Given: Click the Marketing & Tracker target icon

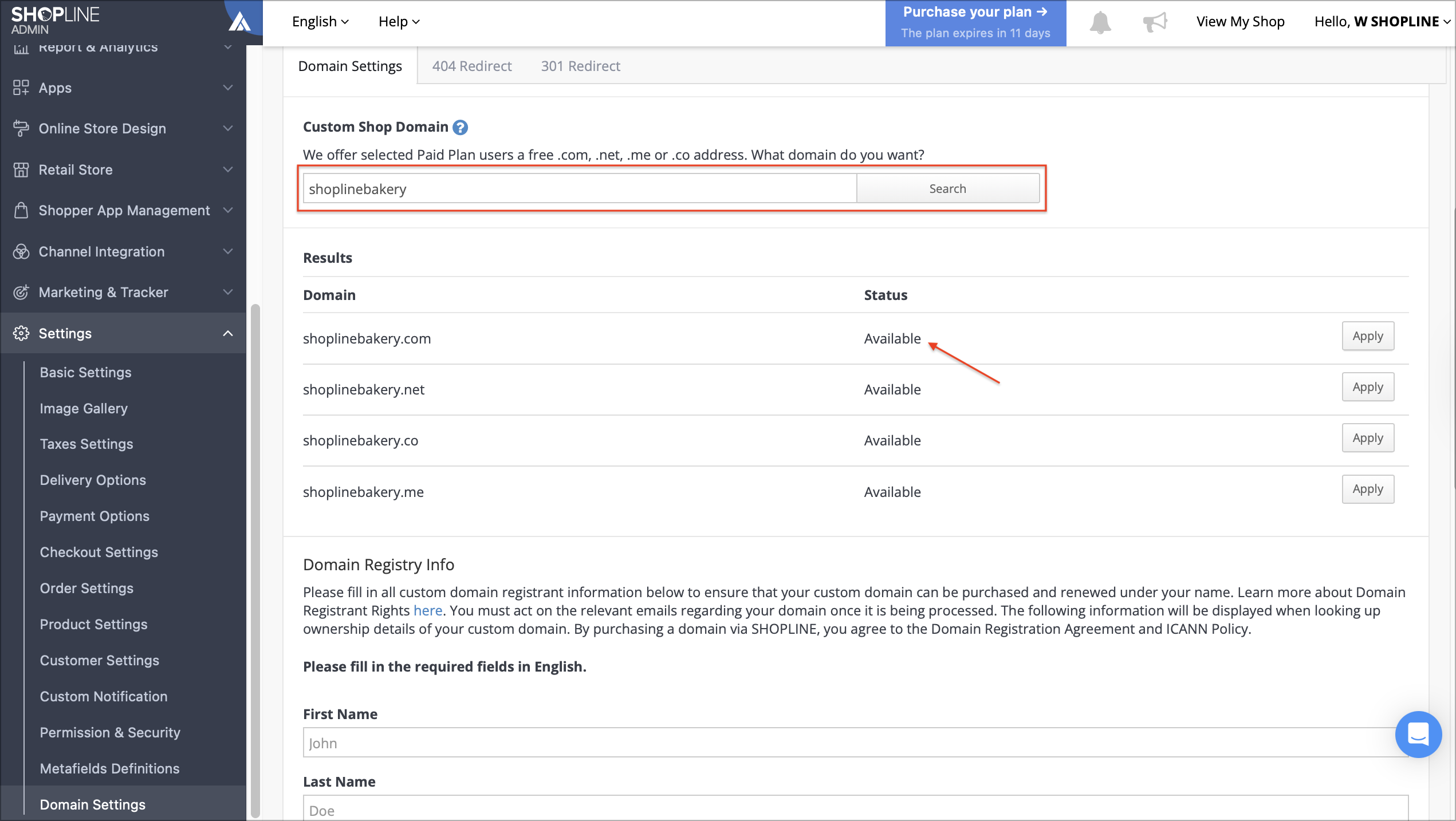Looking at the screenshot, I should [x=21, y=292].
